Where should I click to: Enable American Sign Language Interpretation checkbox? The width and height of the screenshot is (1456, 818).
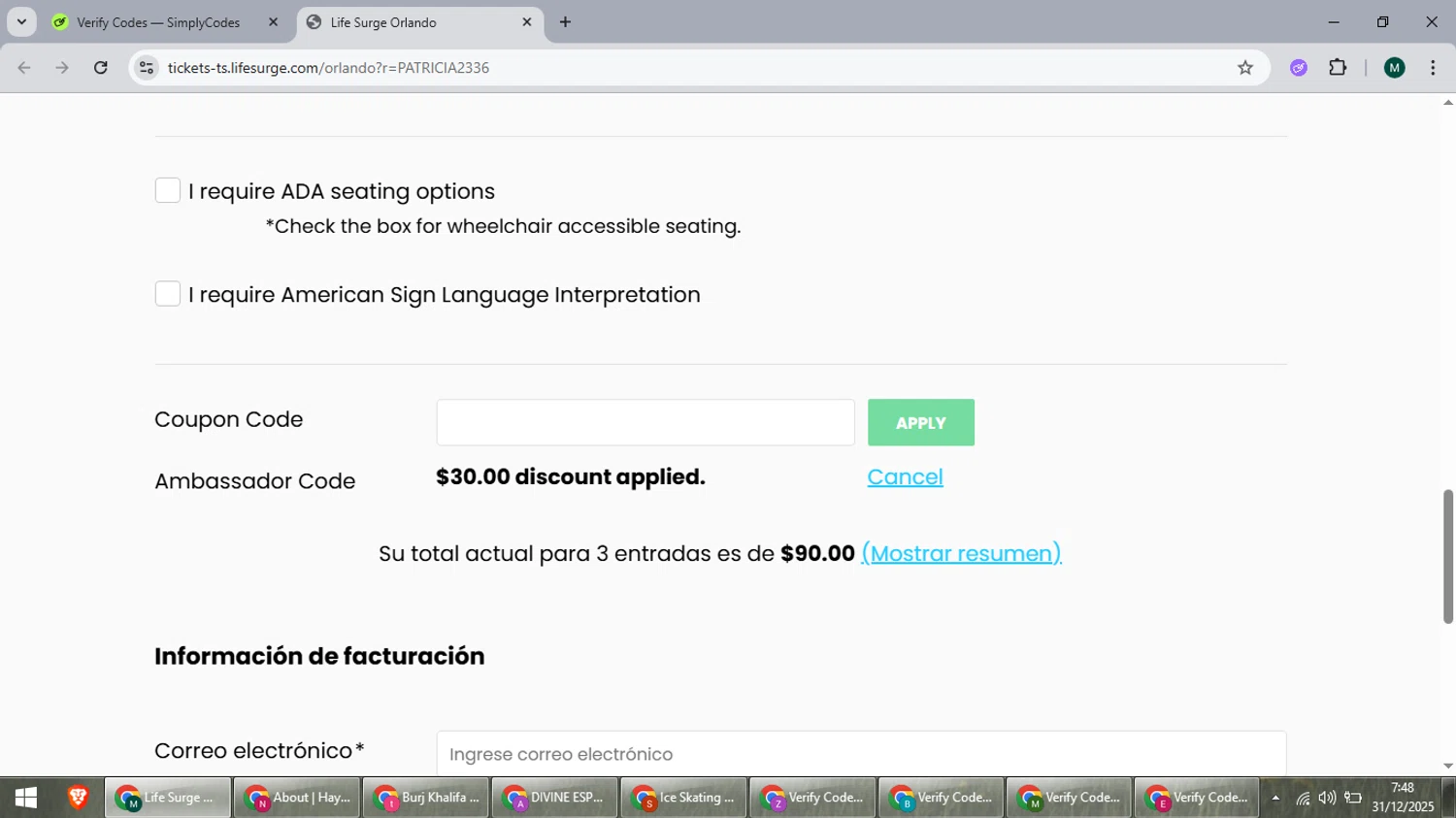tap(168, 294)
